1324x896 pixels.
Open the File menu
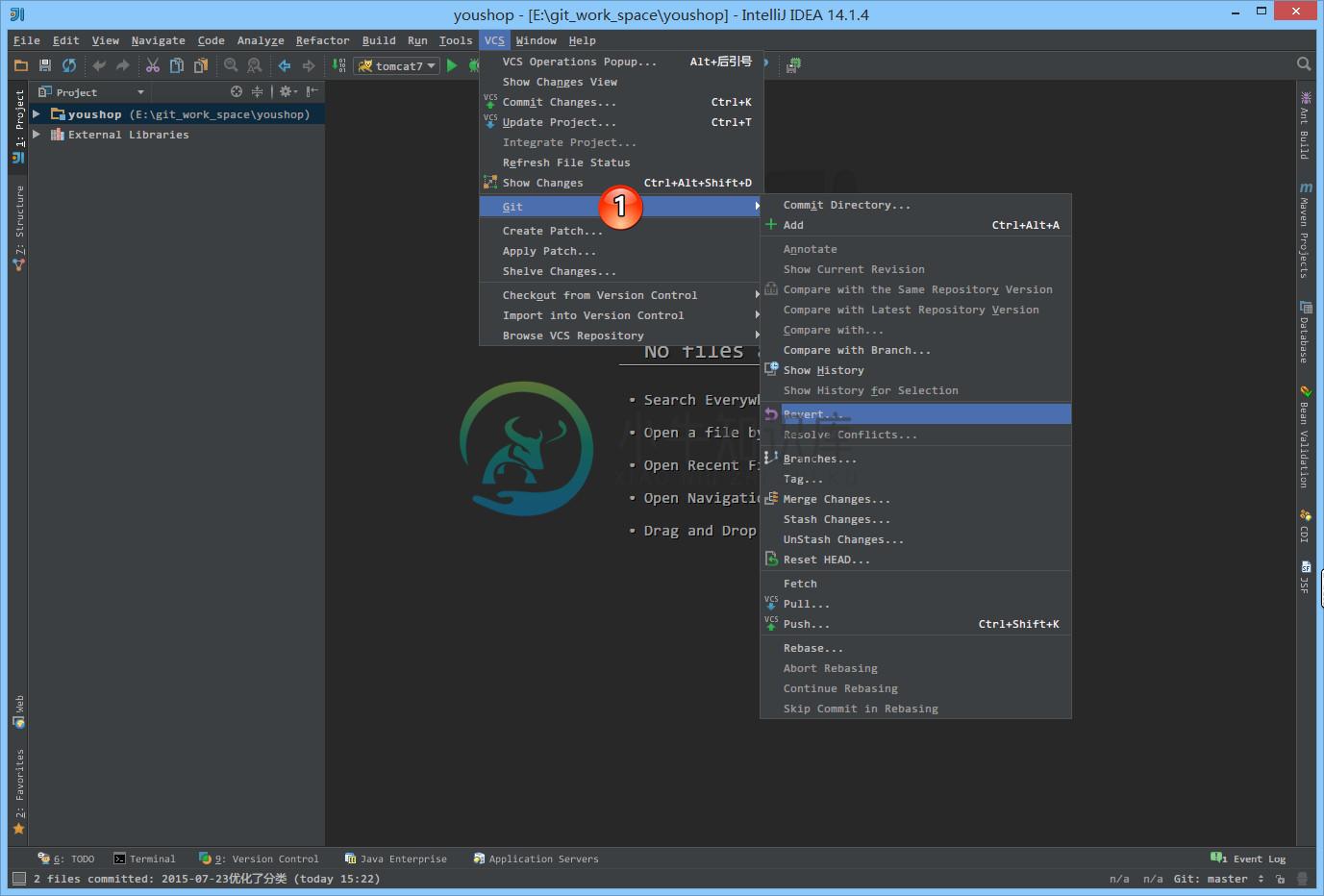pyautogui.click(x=27, y=40)
